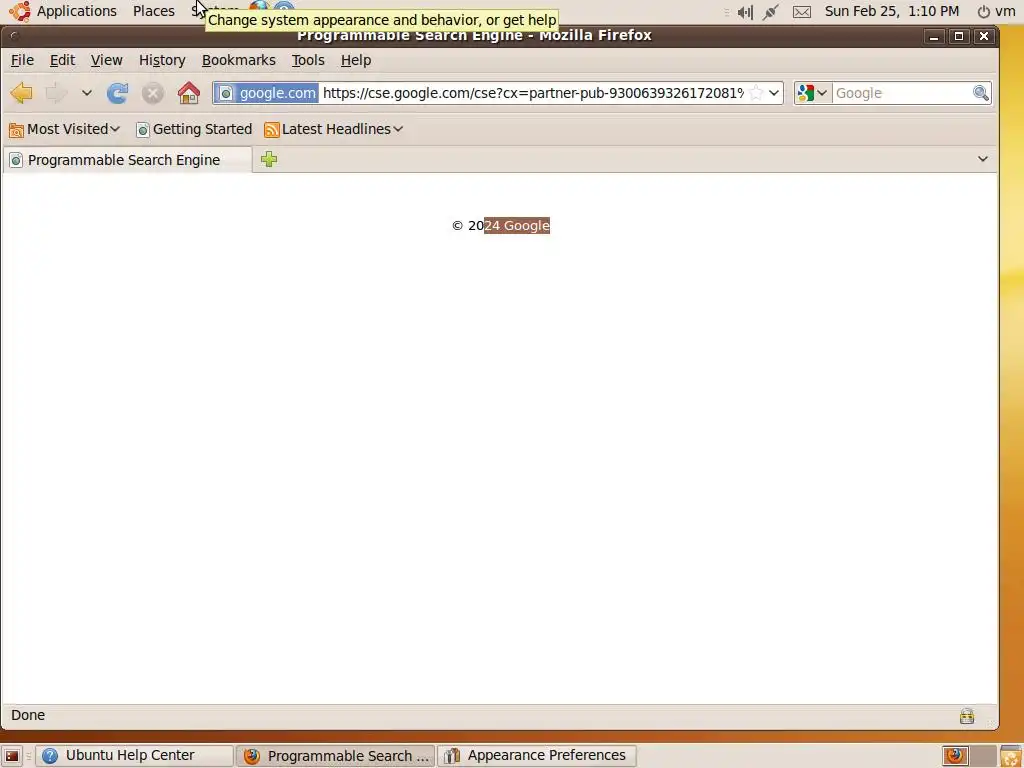The height and width of the screenshot is (768, 1024).
Task: Open the Help menu in Firefox
Action: (x=356, y=60)
